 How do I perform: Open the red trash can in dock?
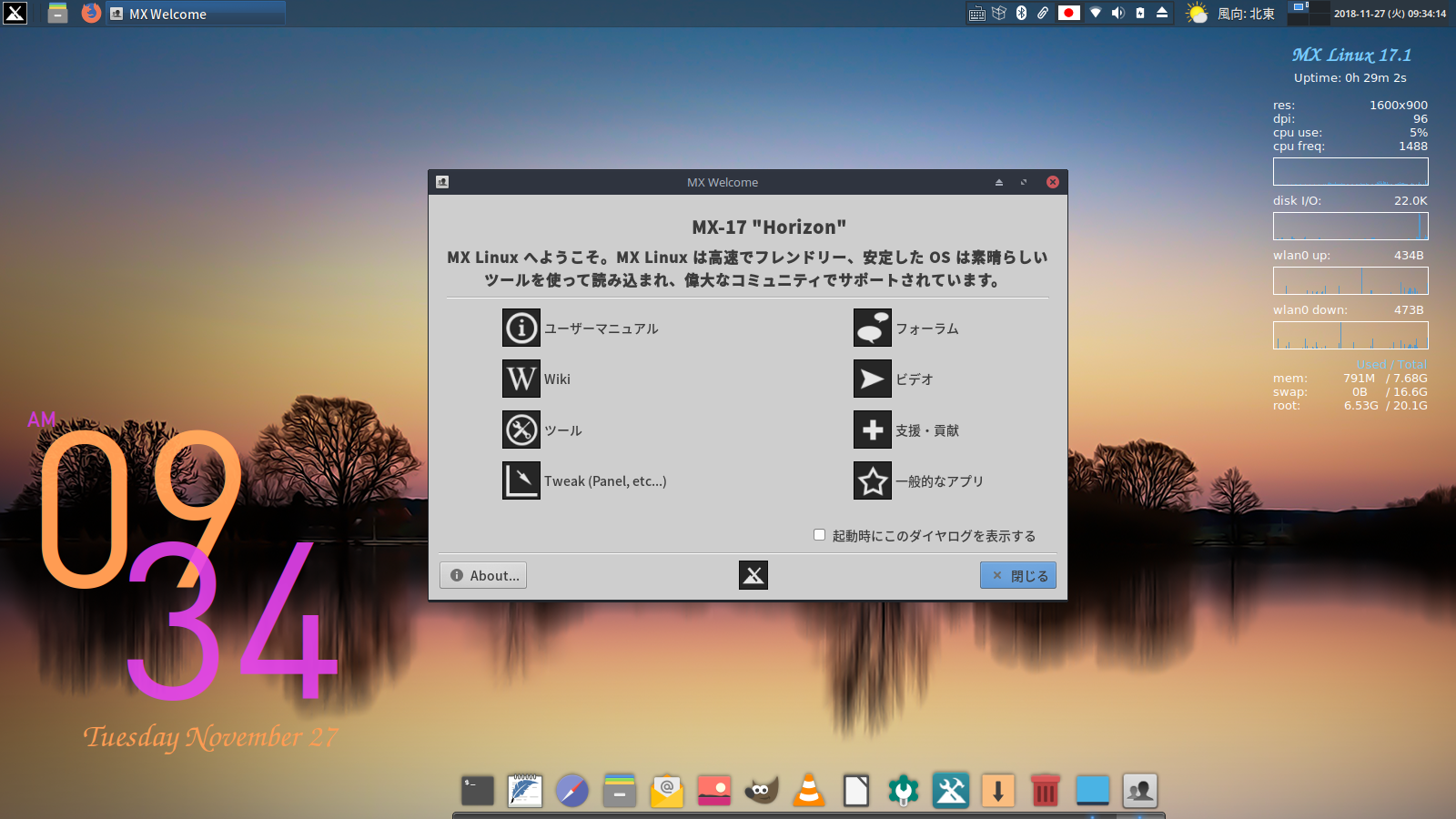1046,791
